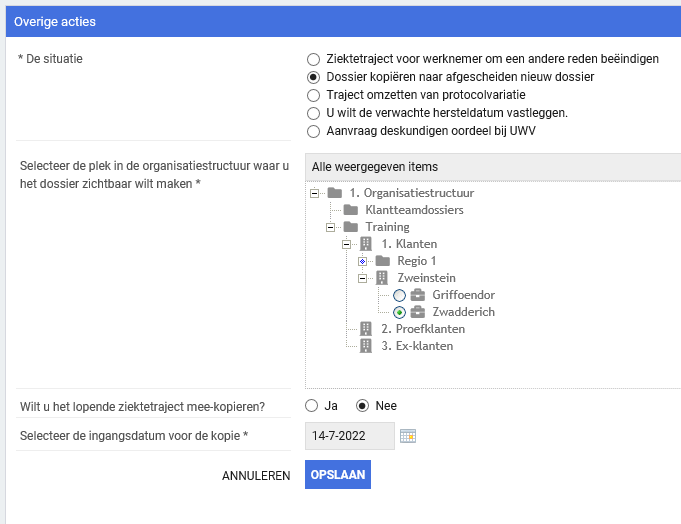Expand the Regio 1 tree node
681x524 pixels.
click(x=363, y=261)
